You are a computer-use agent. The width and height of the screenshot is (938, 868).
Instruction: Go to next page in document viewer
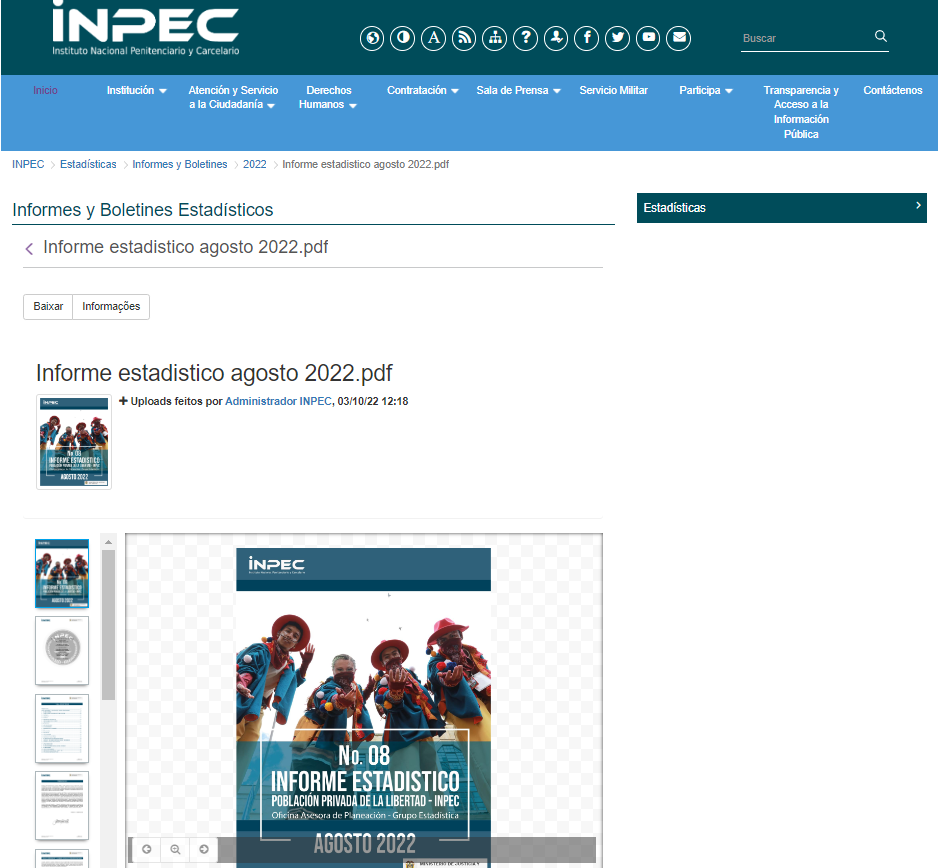point(203,849)
